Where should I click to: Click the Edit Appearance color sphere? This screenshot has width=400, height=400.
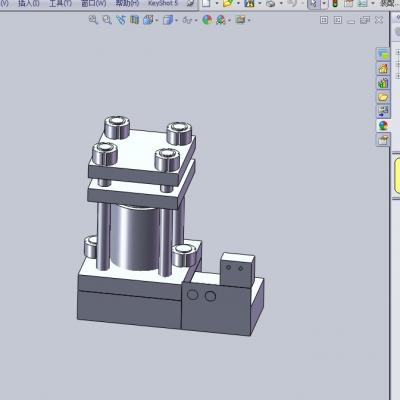click(207, 20)
